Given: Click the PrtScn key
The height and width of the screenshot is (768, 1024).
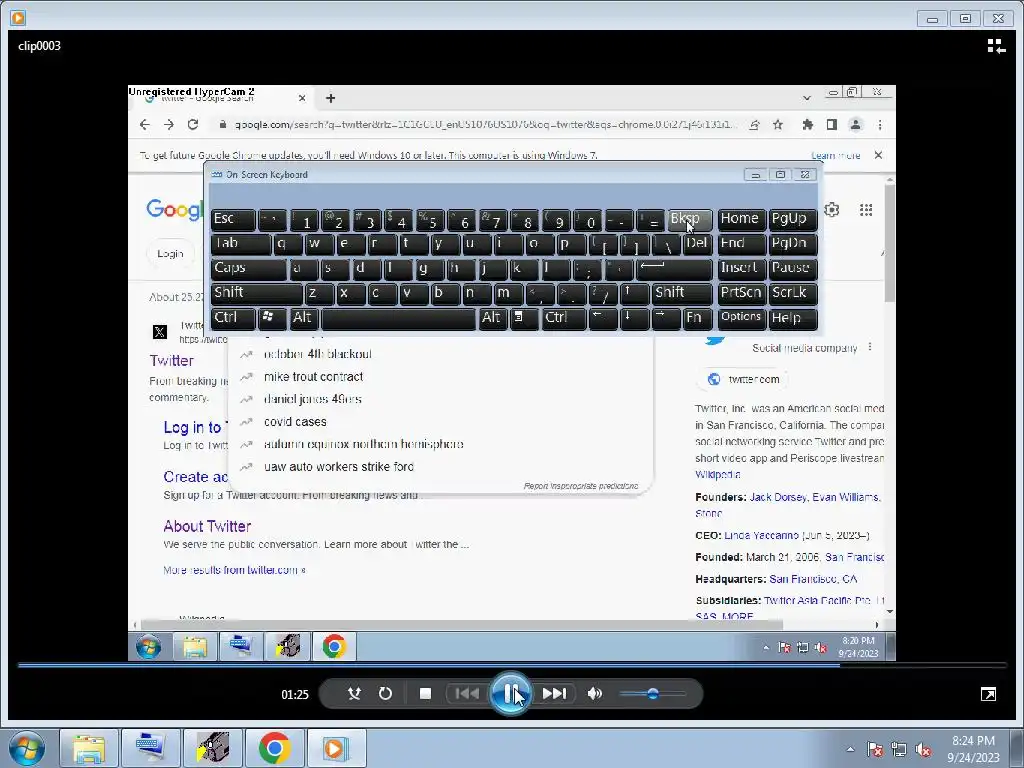Looking at the screenshot, I should tap(741, 293).
